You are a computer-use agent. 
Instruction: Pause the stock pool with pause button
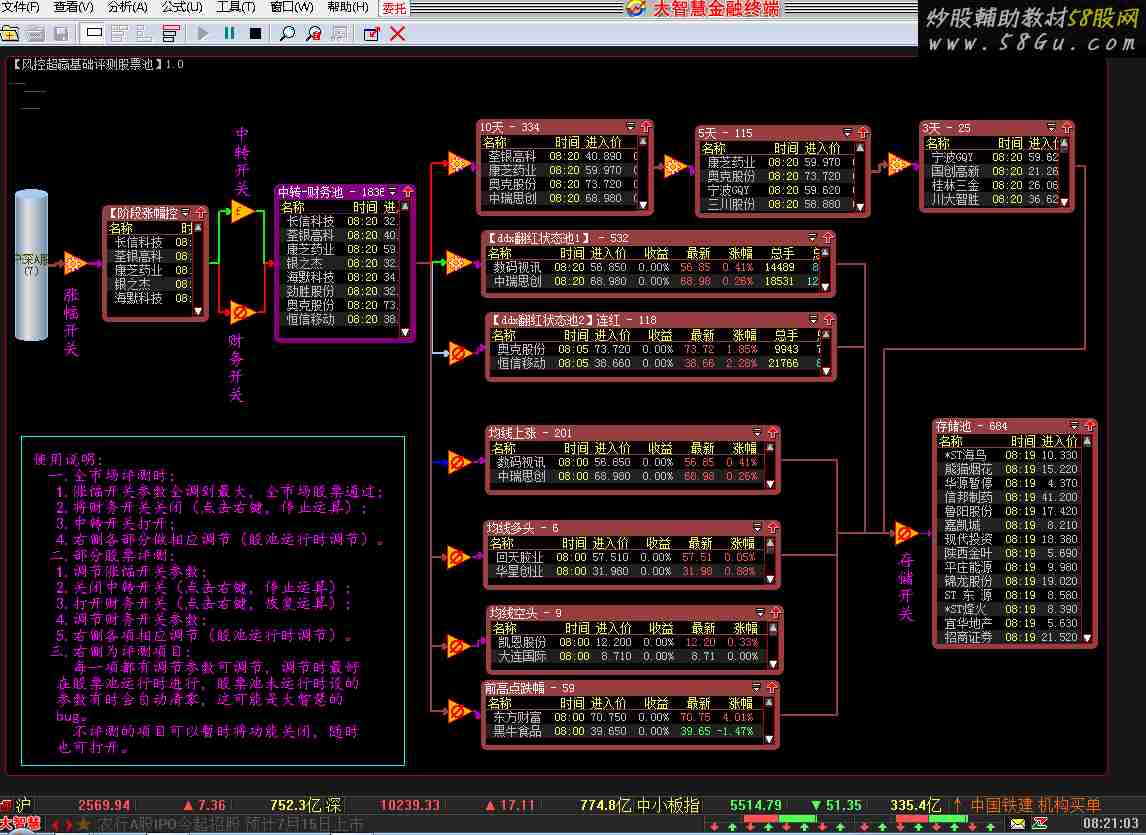tap(229, 34)
